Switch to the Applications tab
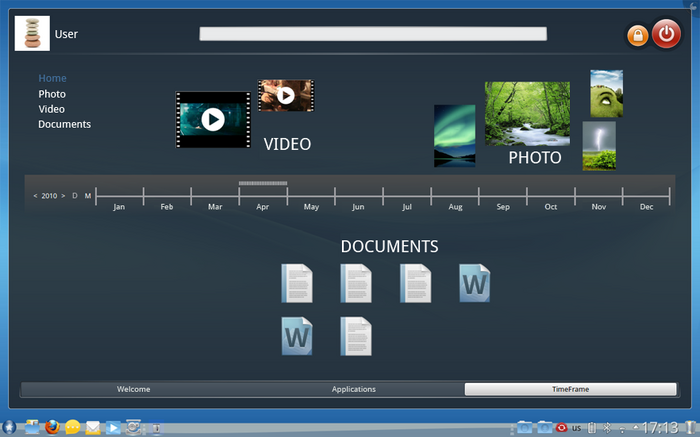 (x=354, y=389)
